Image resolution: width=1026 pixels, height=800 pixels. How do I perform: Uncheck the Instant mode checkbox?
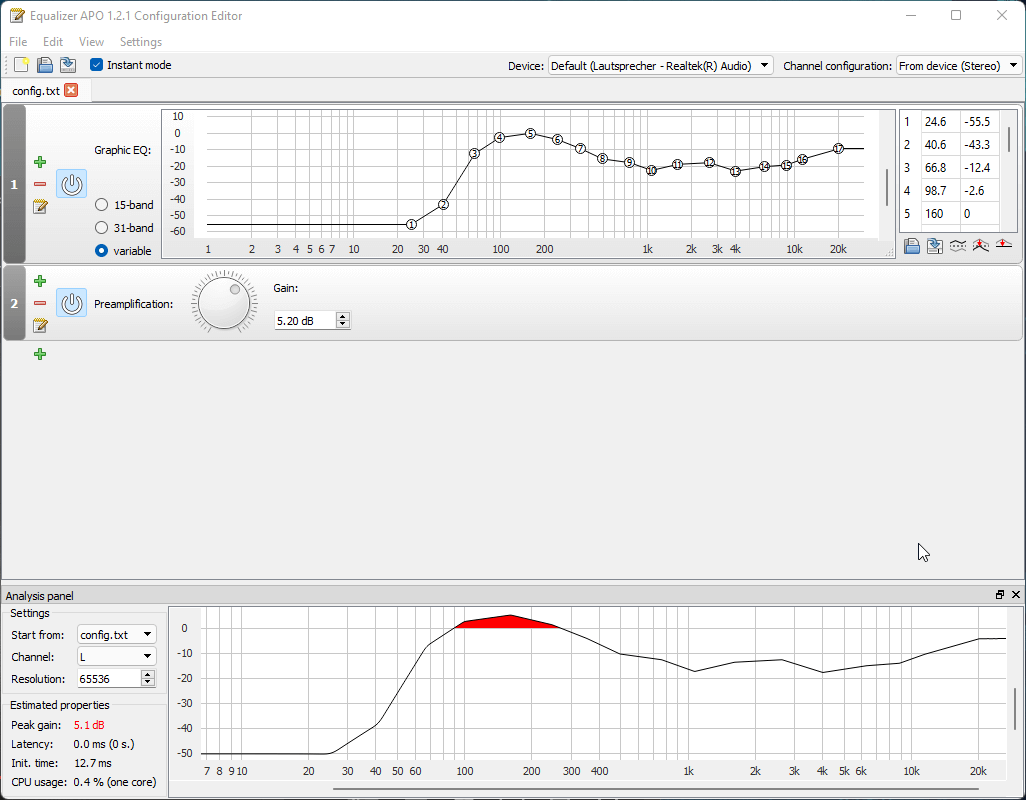click(x=97, y=65)
